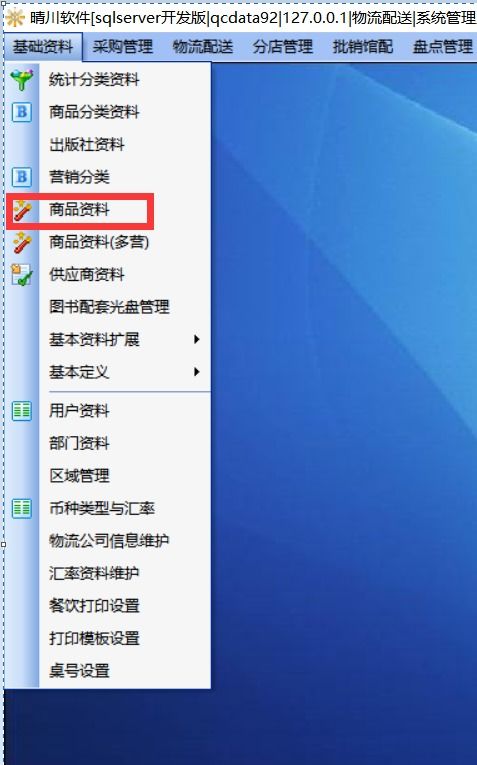Open the 物流配送 menu
Screen dimensions: 477x765
[x=203, y=47]
